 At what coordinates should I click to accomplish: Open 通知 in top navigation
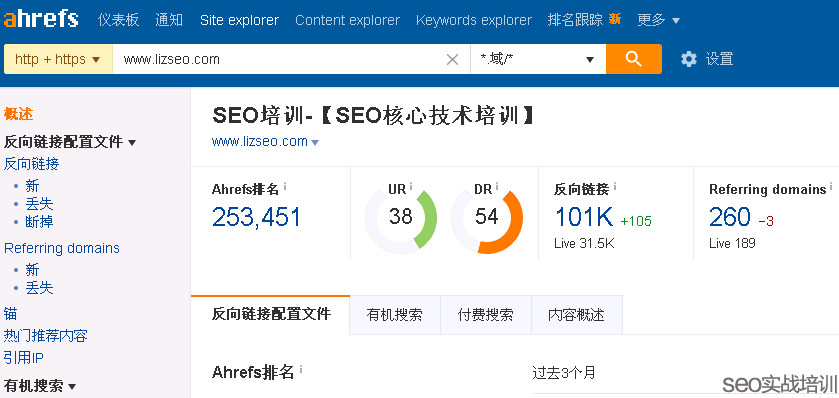click(x=169, y=20)
